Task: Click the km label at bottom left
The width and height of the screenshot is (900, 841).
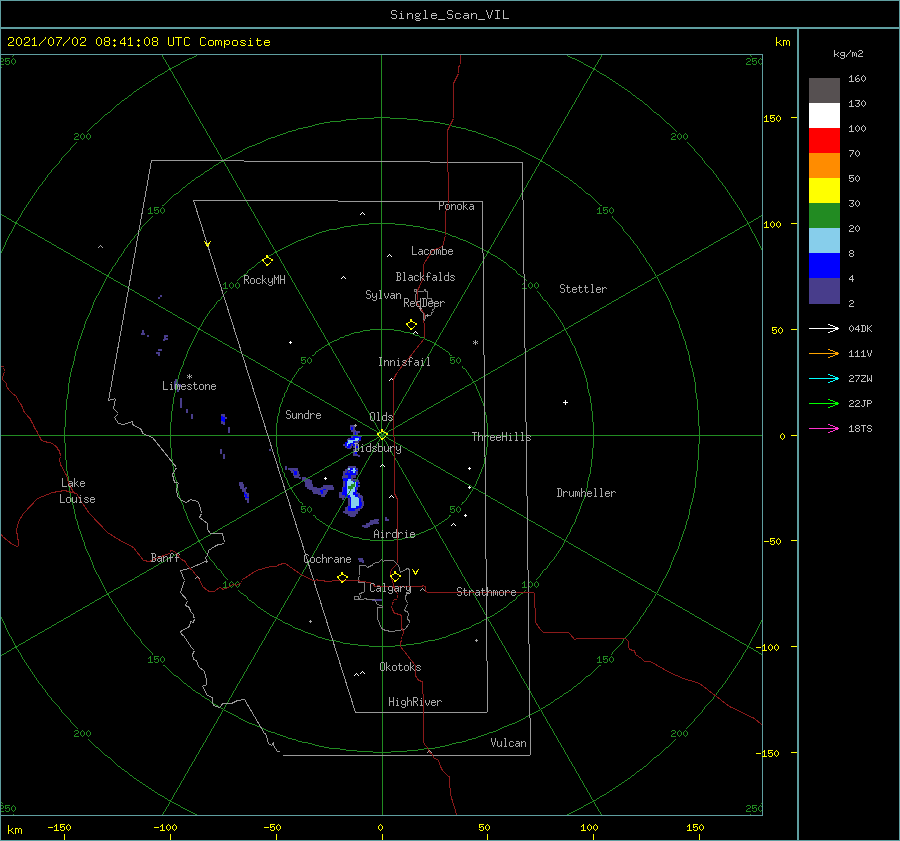Action: coord(14,830)
